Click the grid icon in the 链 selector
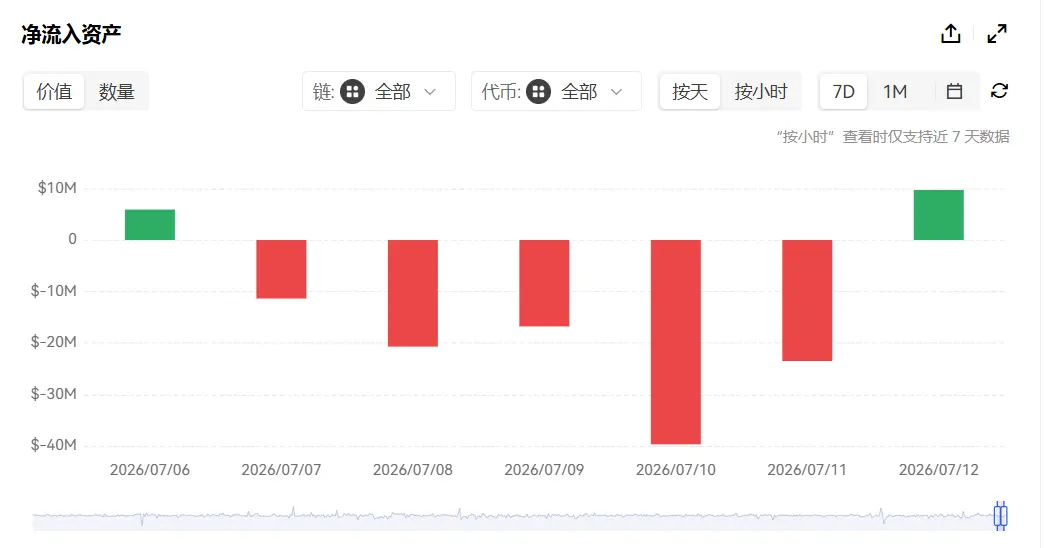This screenshot has height=548, width=1044. (352, 91)
